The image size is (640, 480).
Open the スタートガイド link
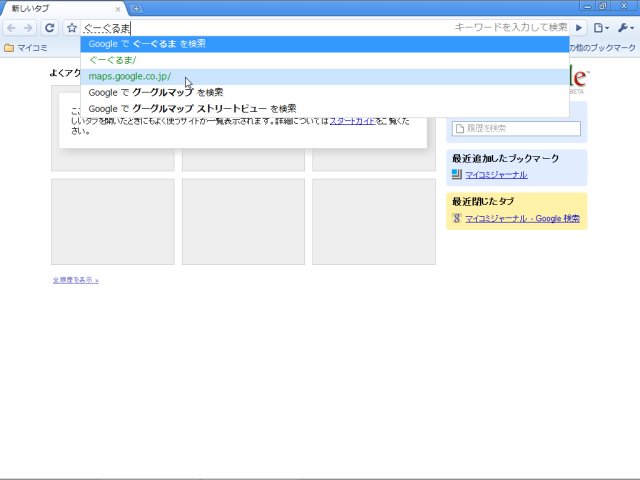click(x=352, y=121)
